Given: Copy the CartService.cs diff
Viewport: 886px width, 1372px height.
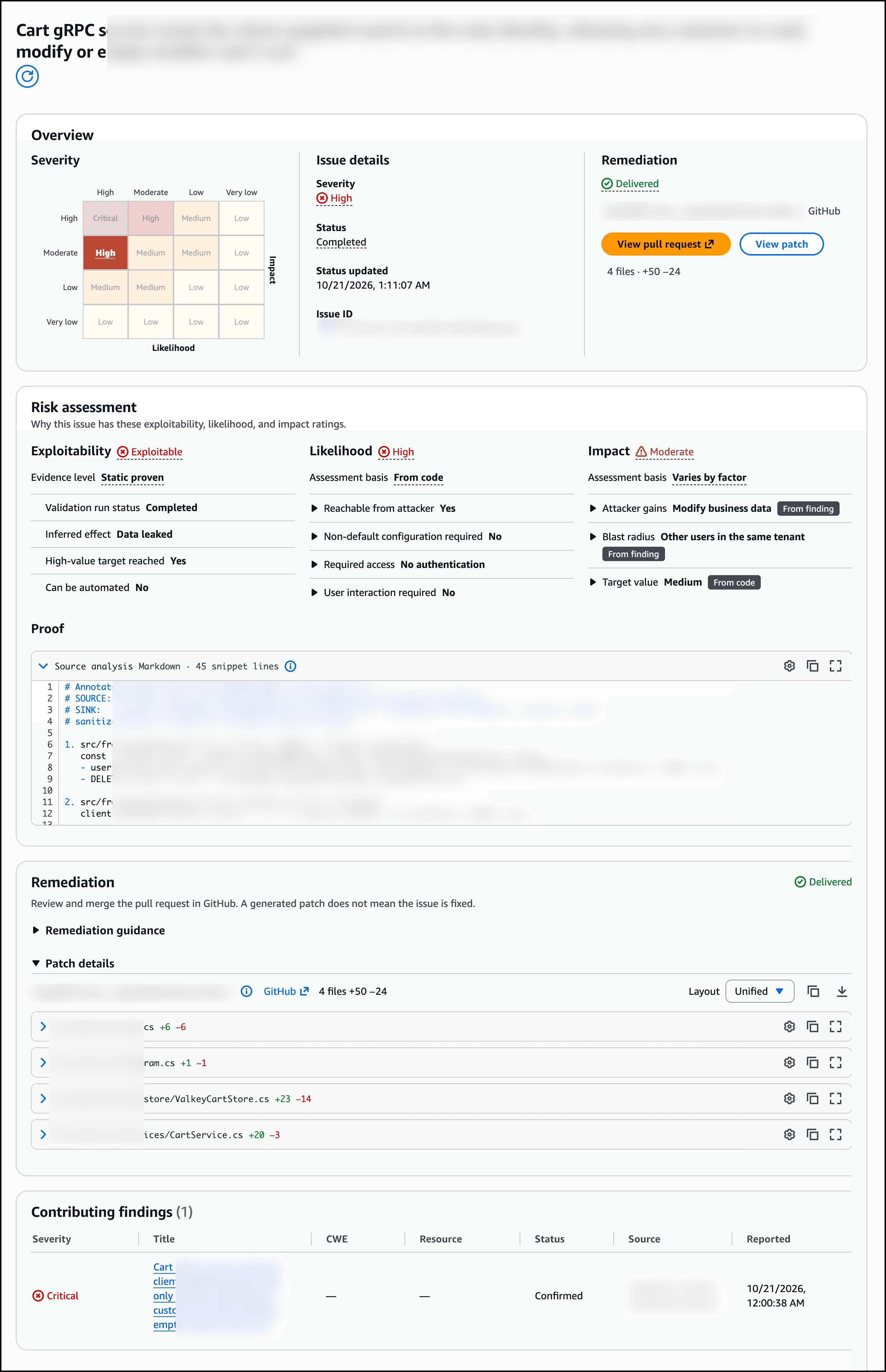Looking at the screenshot, I should 812,1134.
